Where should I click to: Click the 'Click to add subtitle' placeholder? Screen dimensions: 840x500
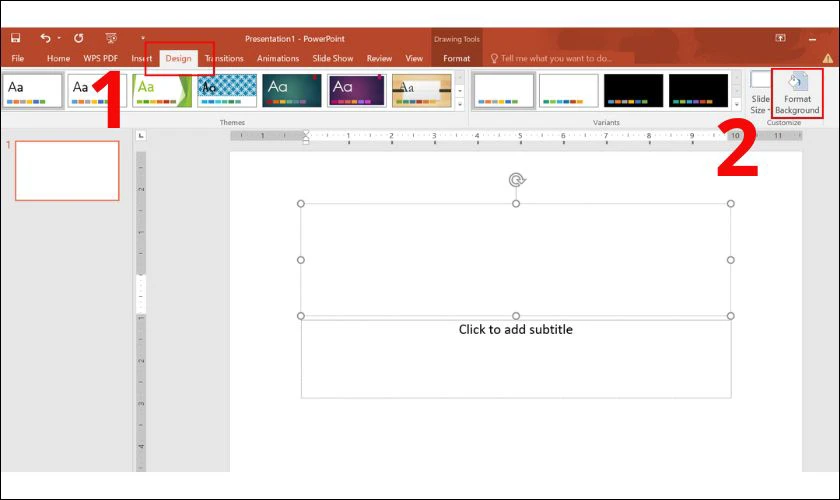tap(516, 330)
